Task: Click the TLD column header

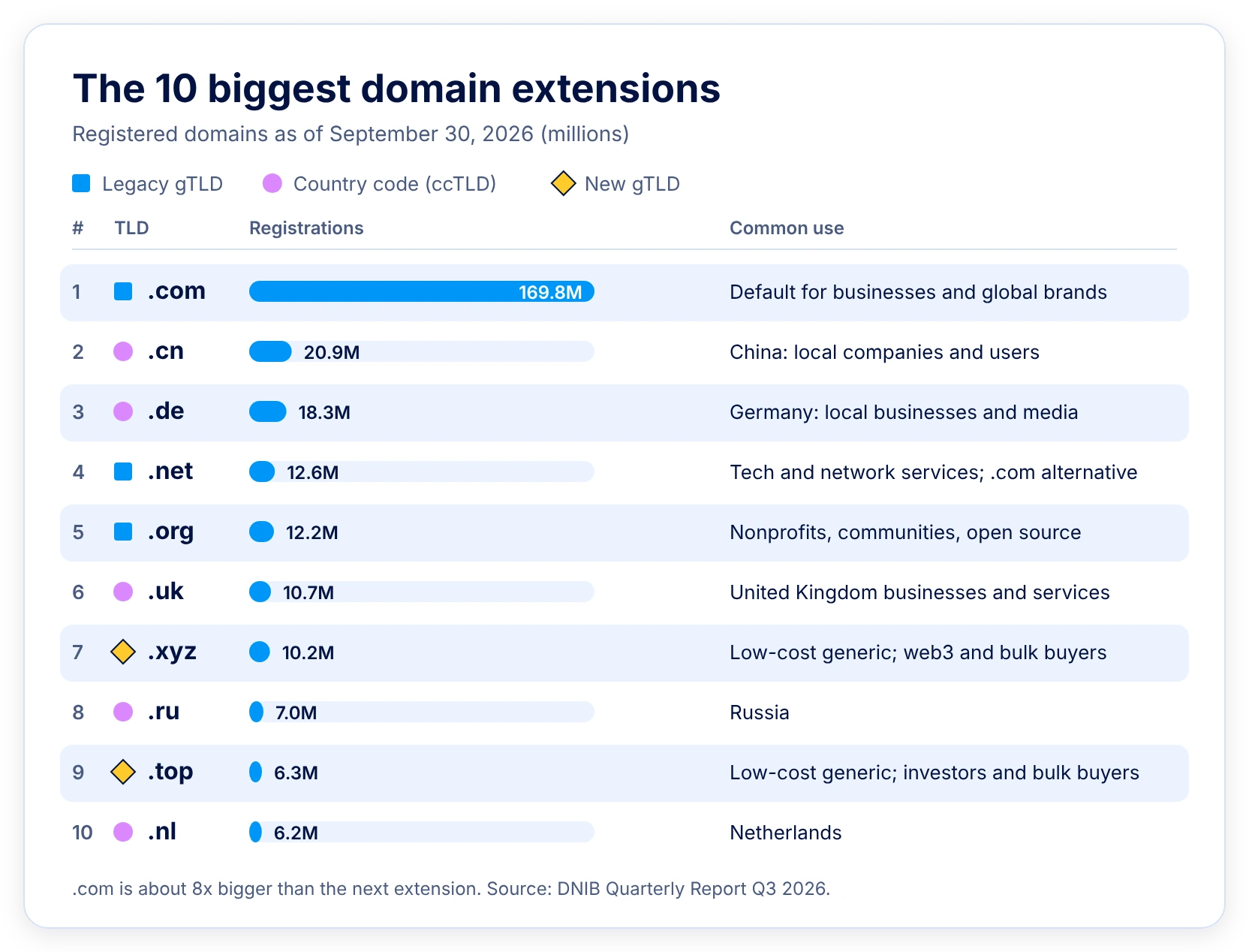Action: tap(131, 228)
